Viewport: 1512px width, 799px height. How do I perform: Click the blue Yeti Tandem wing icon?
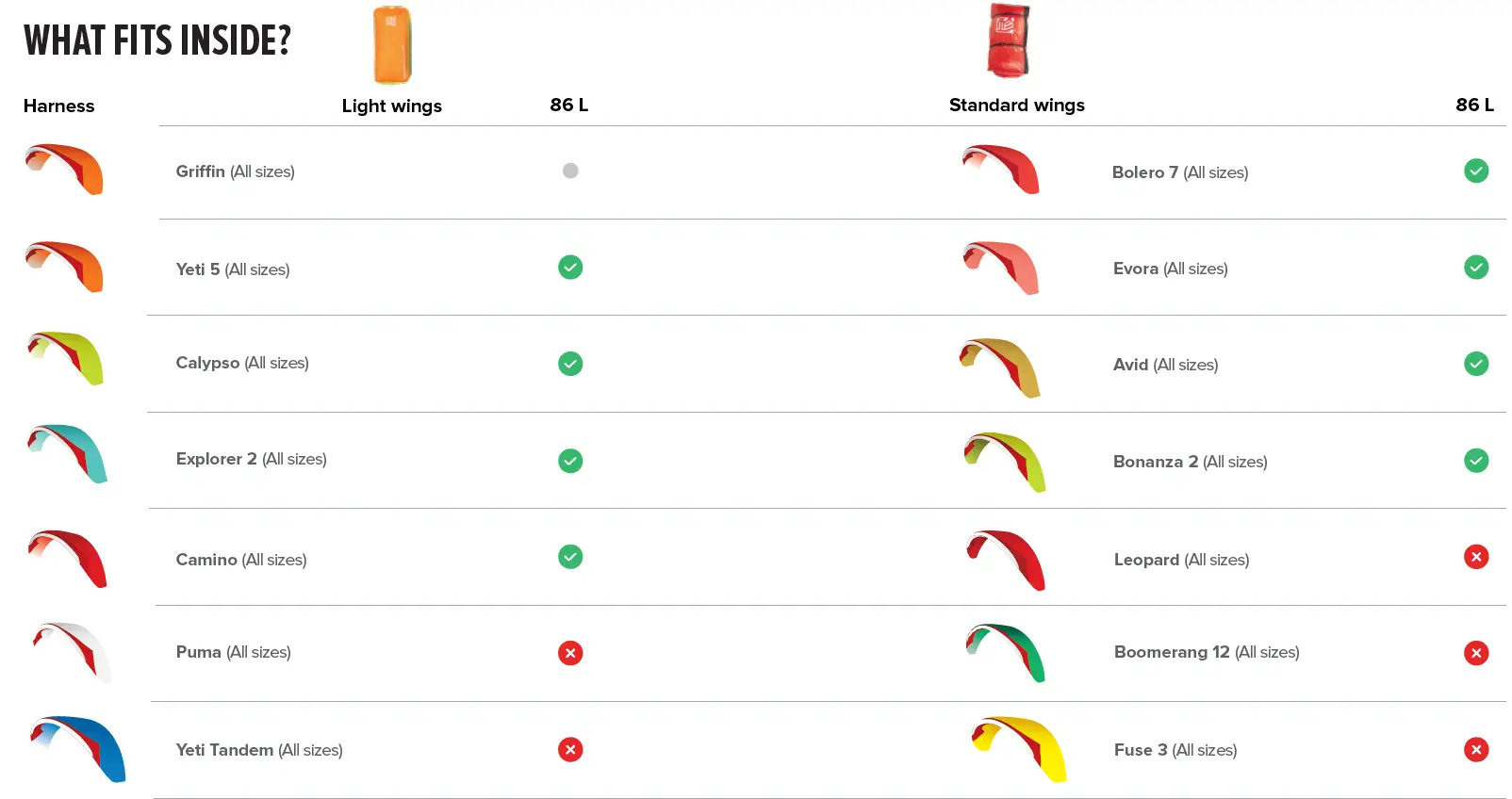tap(78, 748)
